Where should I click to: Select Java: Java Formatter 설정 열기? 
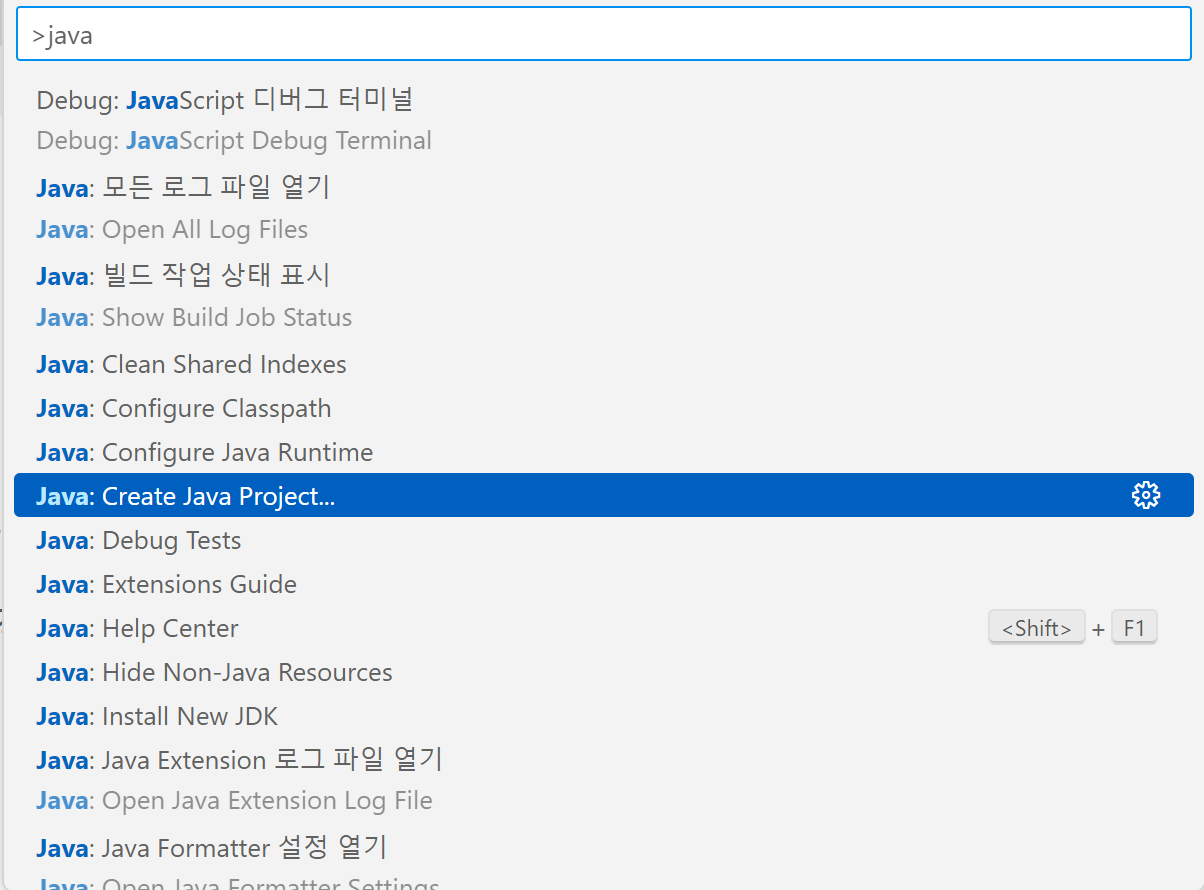pos(603,858)
